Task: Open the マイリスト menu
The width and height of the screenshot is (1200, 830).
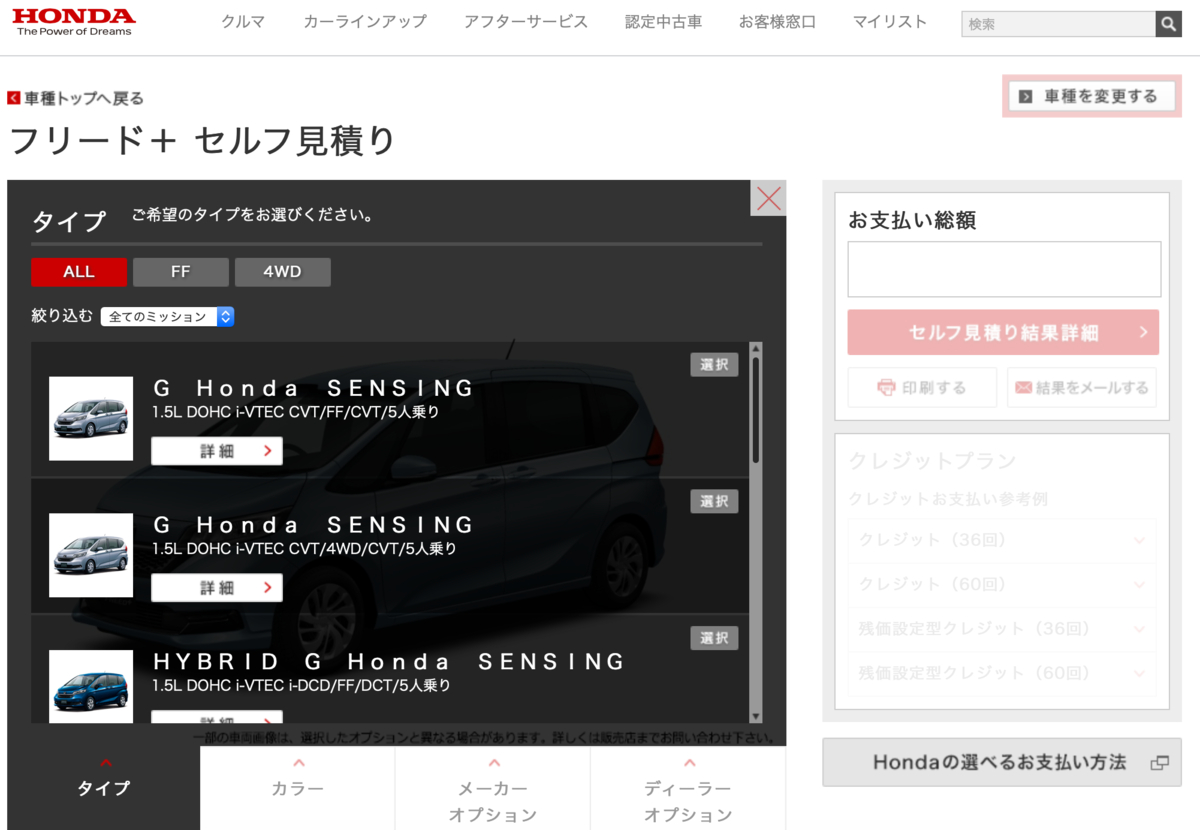Action: coord(890,22)
